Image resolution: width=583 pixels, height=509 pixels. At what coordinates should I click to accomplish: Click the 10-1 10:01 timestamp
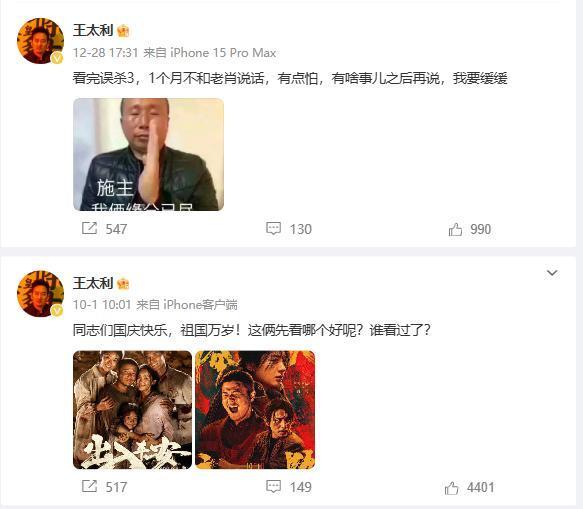(x=102, y=305)
